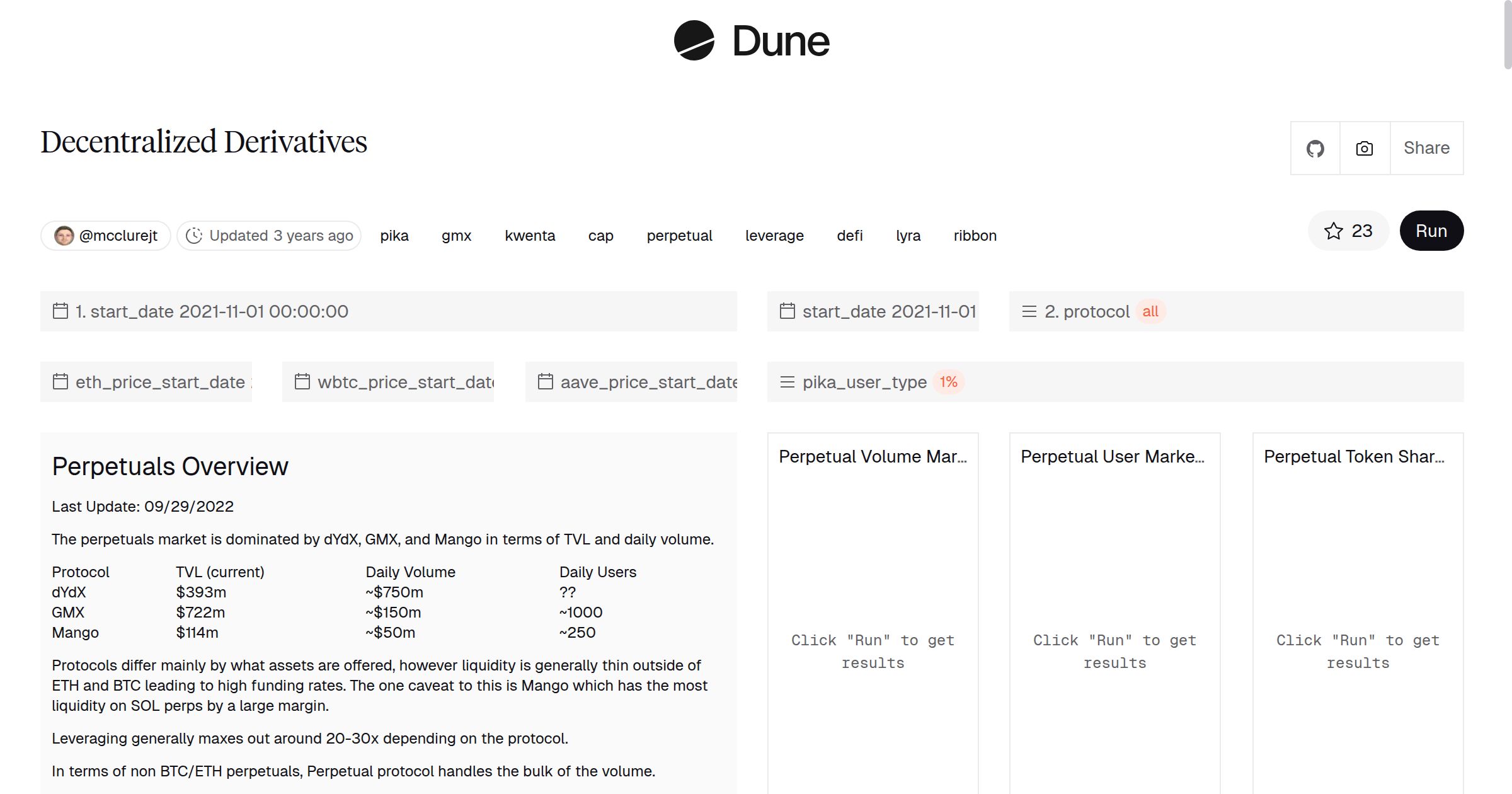Image resolution: width=1512 pixels, height=794 pixels.
Task: Select the perpetual tag
Action: pyautogui.click(x=679, y=236)
